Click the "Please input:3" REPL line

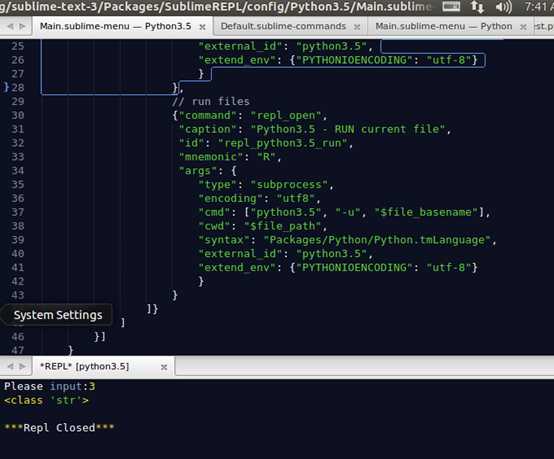pos(49,386)
